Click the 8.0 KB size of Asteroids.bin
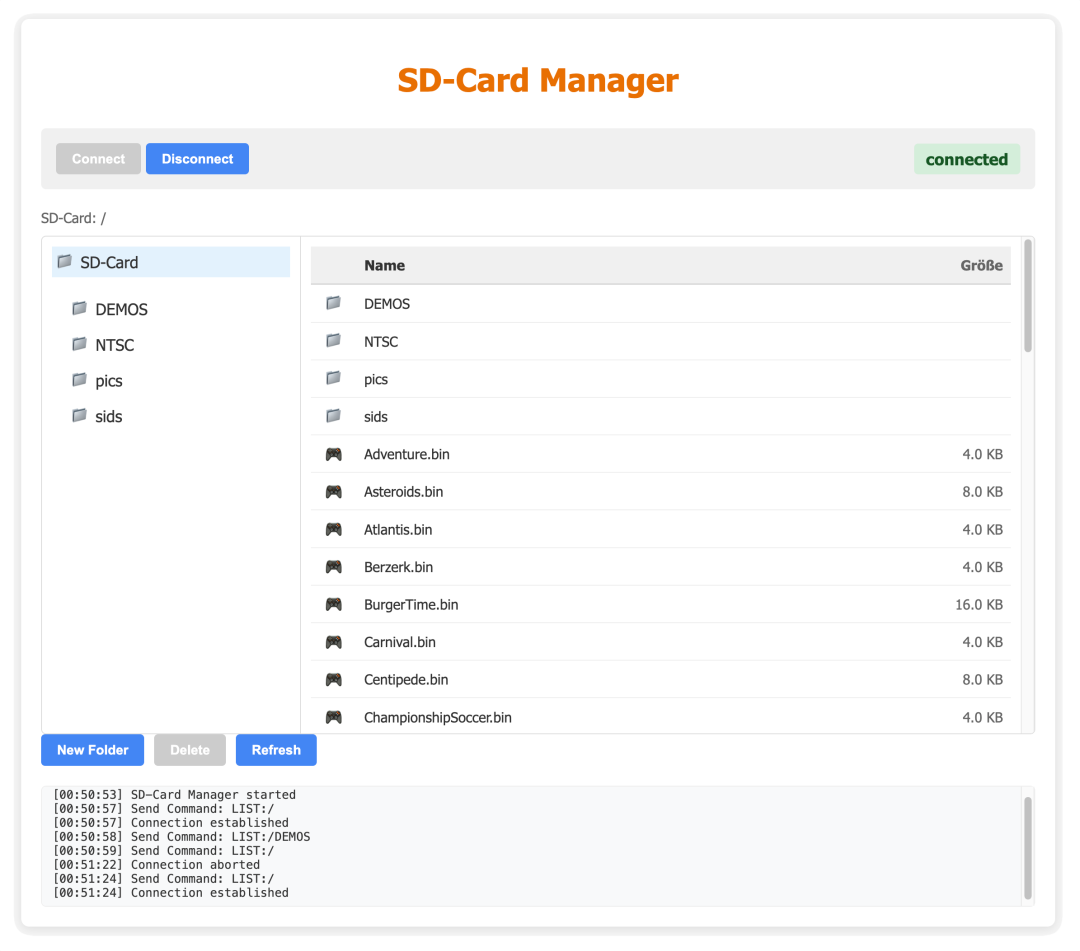Screen dimensions: 1080x951 [x=982, y=492]
